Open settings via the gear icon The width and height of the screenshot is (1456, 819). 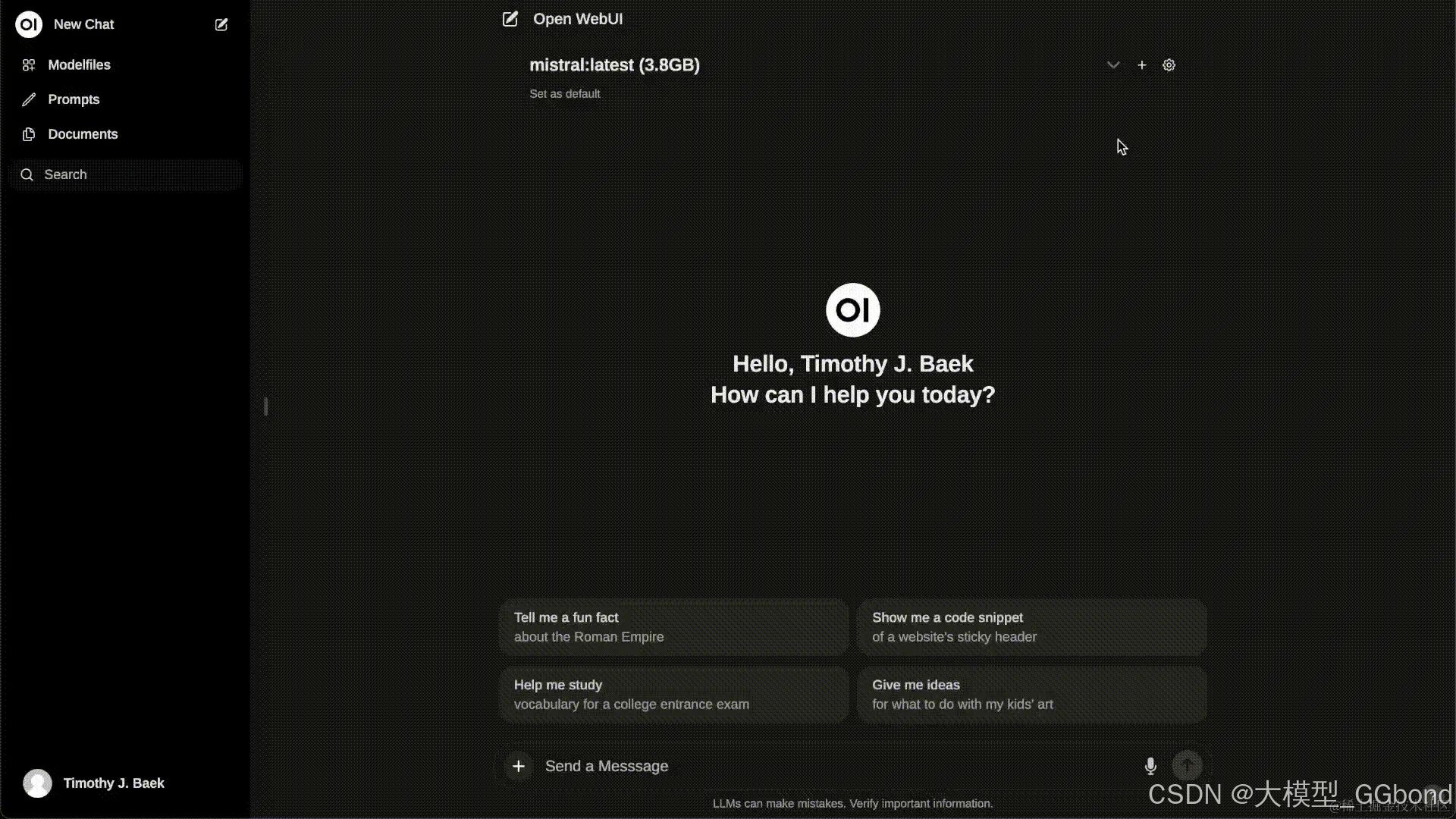1169,65
